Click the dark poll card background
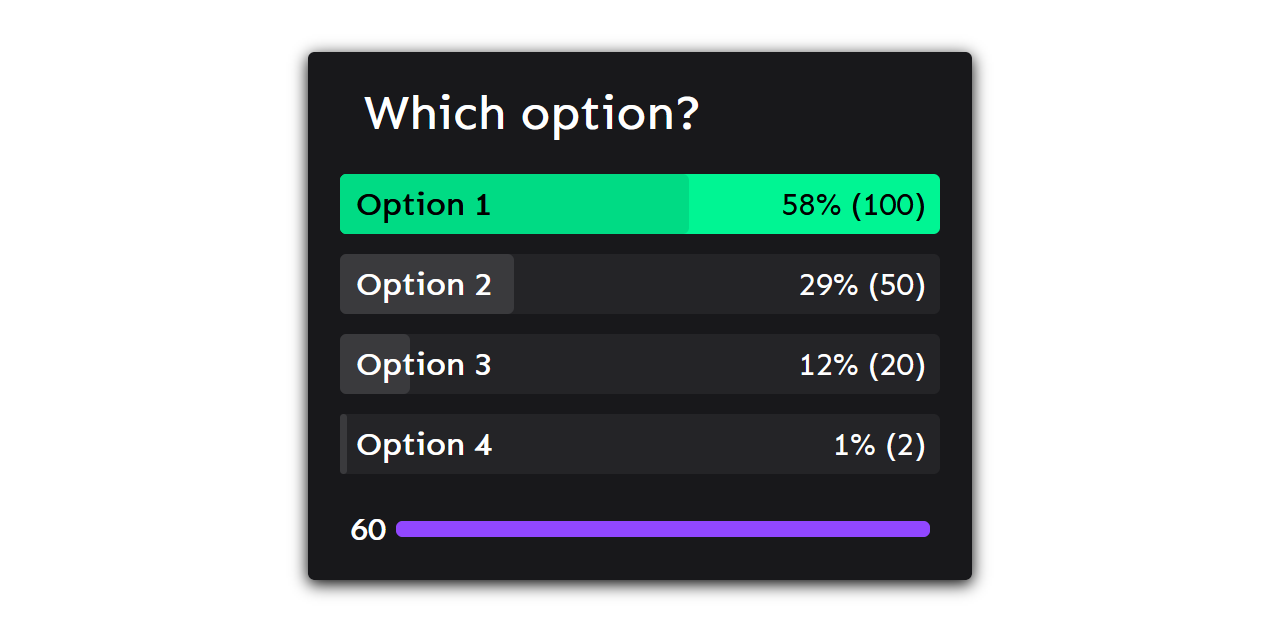1280x640 pixels. click(x=640, y=490)
